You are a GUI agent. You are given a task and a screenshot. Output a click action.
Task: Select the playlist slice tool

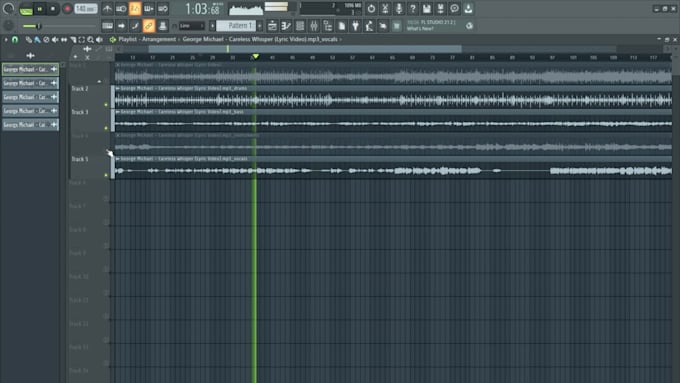(x=73, y=39)
